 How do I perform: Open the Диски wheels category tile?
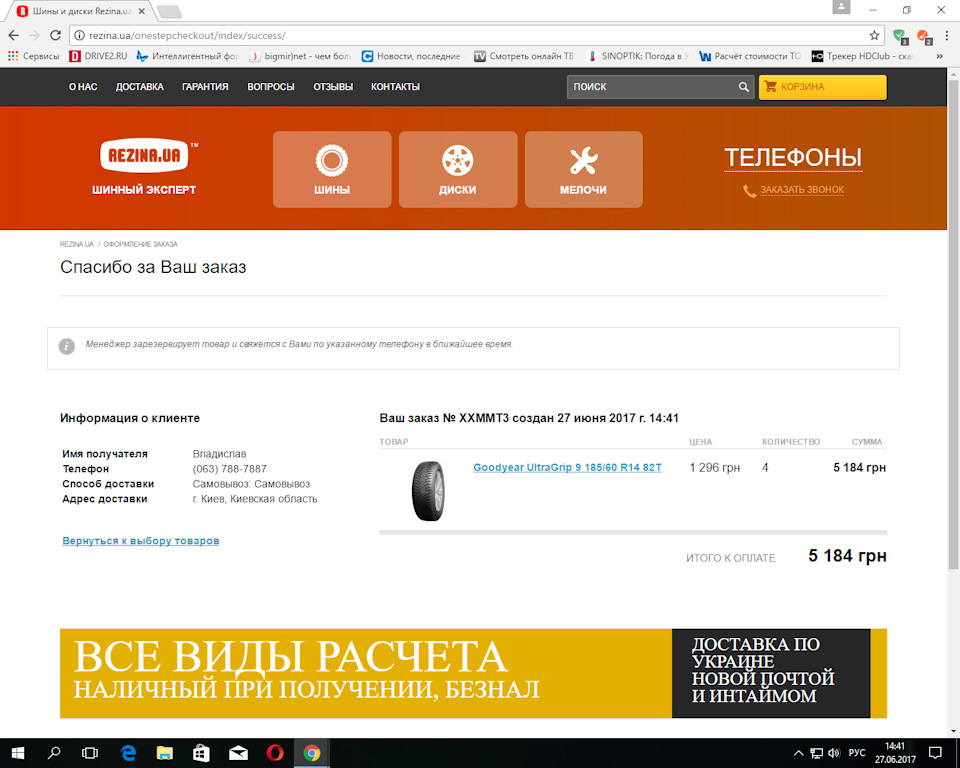[458, 169]
